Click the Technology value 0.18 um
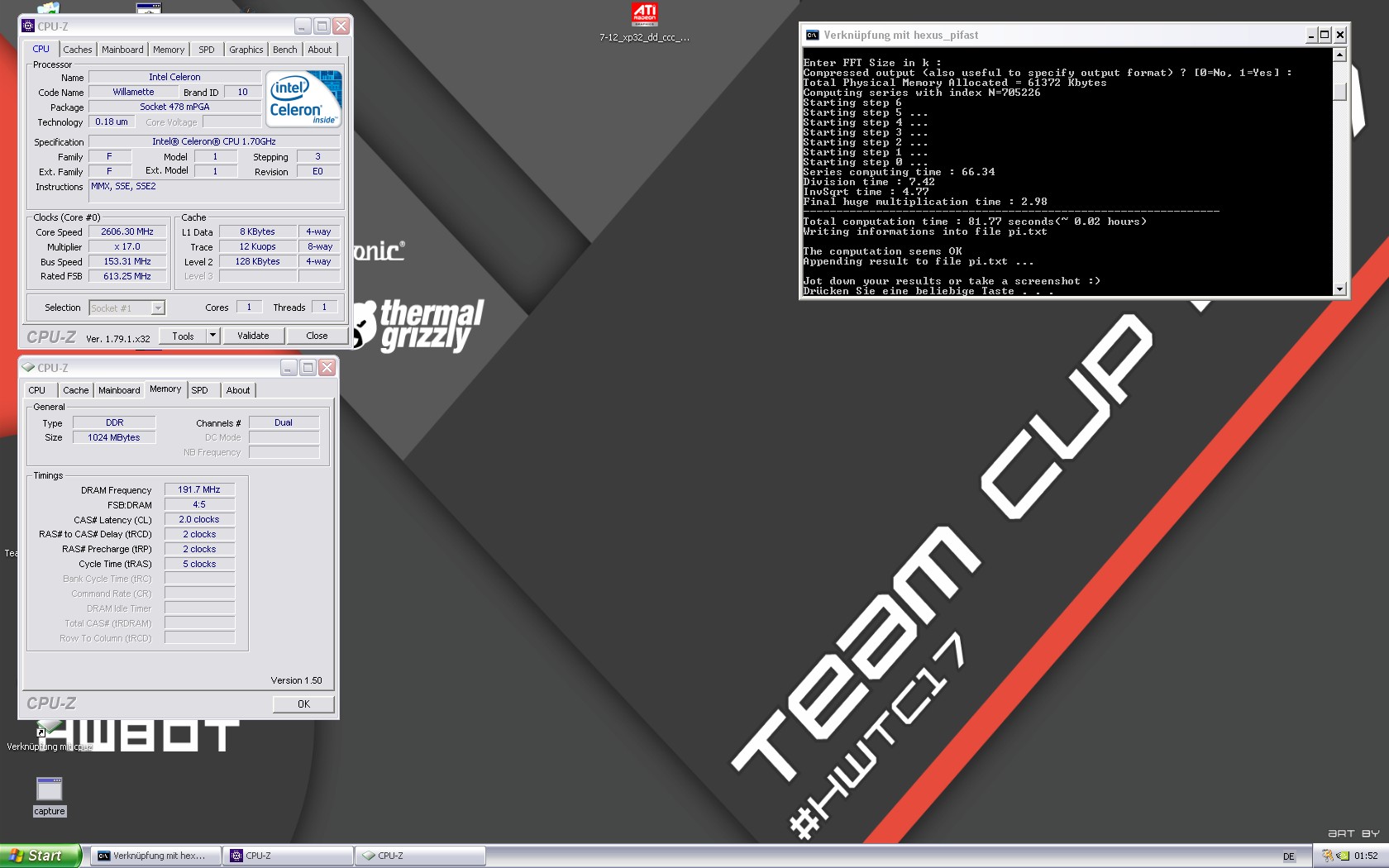Viewport: 1389px width, 868px height. click(x=112, y=122)
